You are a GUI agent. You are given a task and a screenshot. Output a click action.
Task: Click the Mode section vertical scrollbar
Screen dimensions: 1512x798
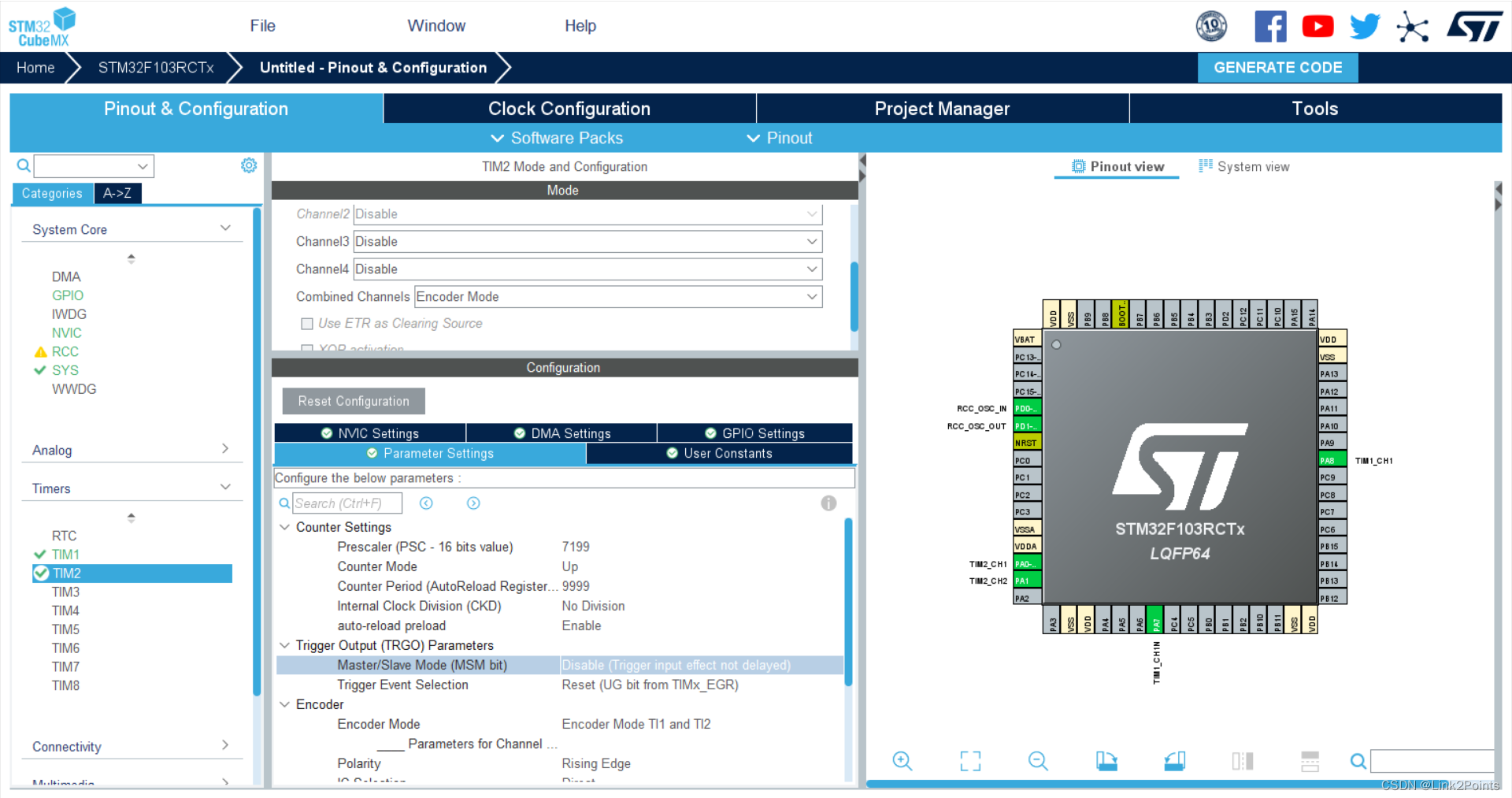click(x=854, y=295)
